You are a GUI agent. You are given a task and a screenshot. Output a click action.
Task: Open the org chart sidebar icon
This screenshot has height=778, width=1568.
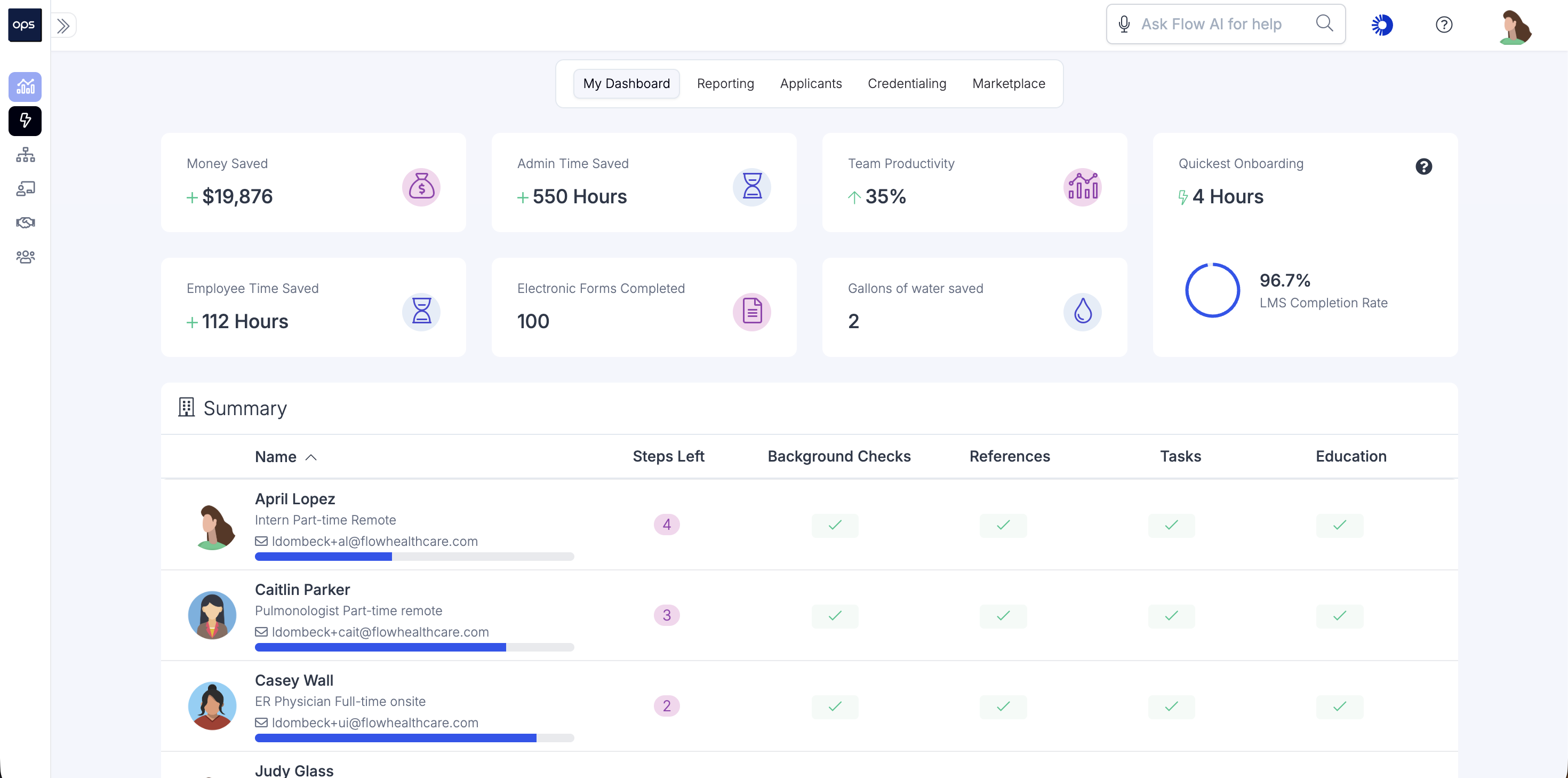[25, 155]
